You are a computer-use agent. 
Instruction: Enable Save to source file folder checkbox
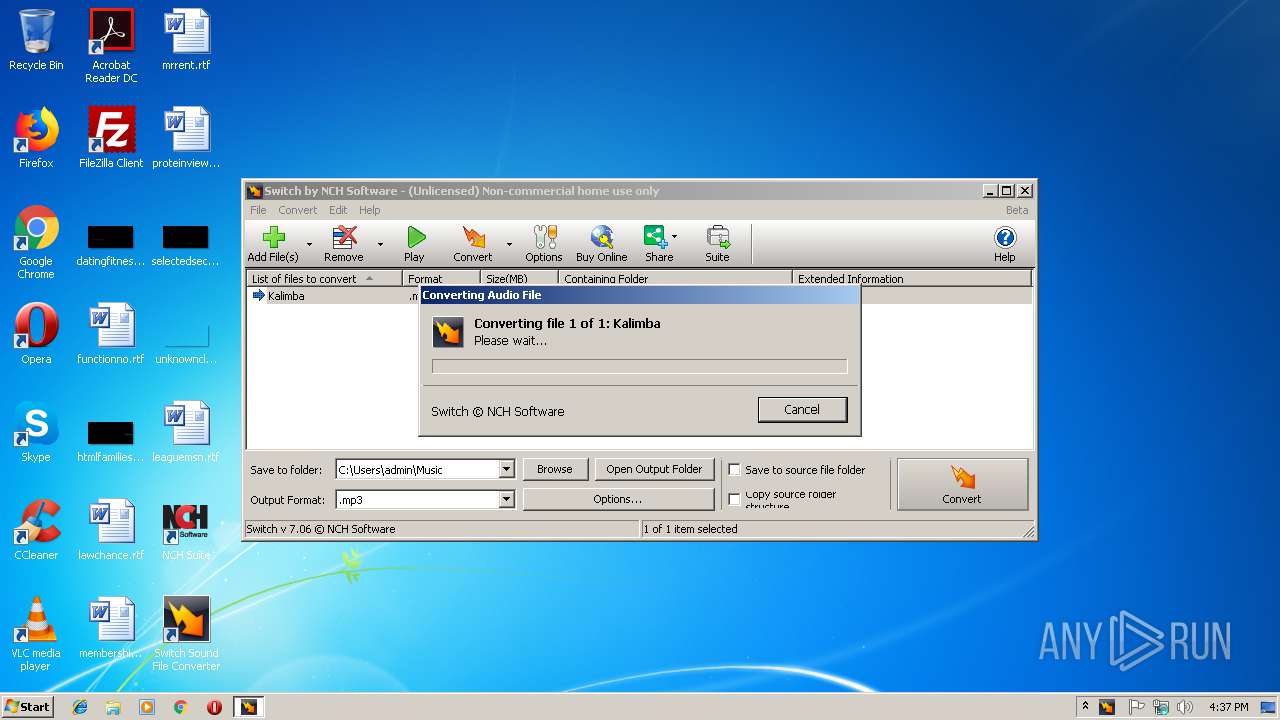734,469
